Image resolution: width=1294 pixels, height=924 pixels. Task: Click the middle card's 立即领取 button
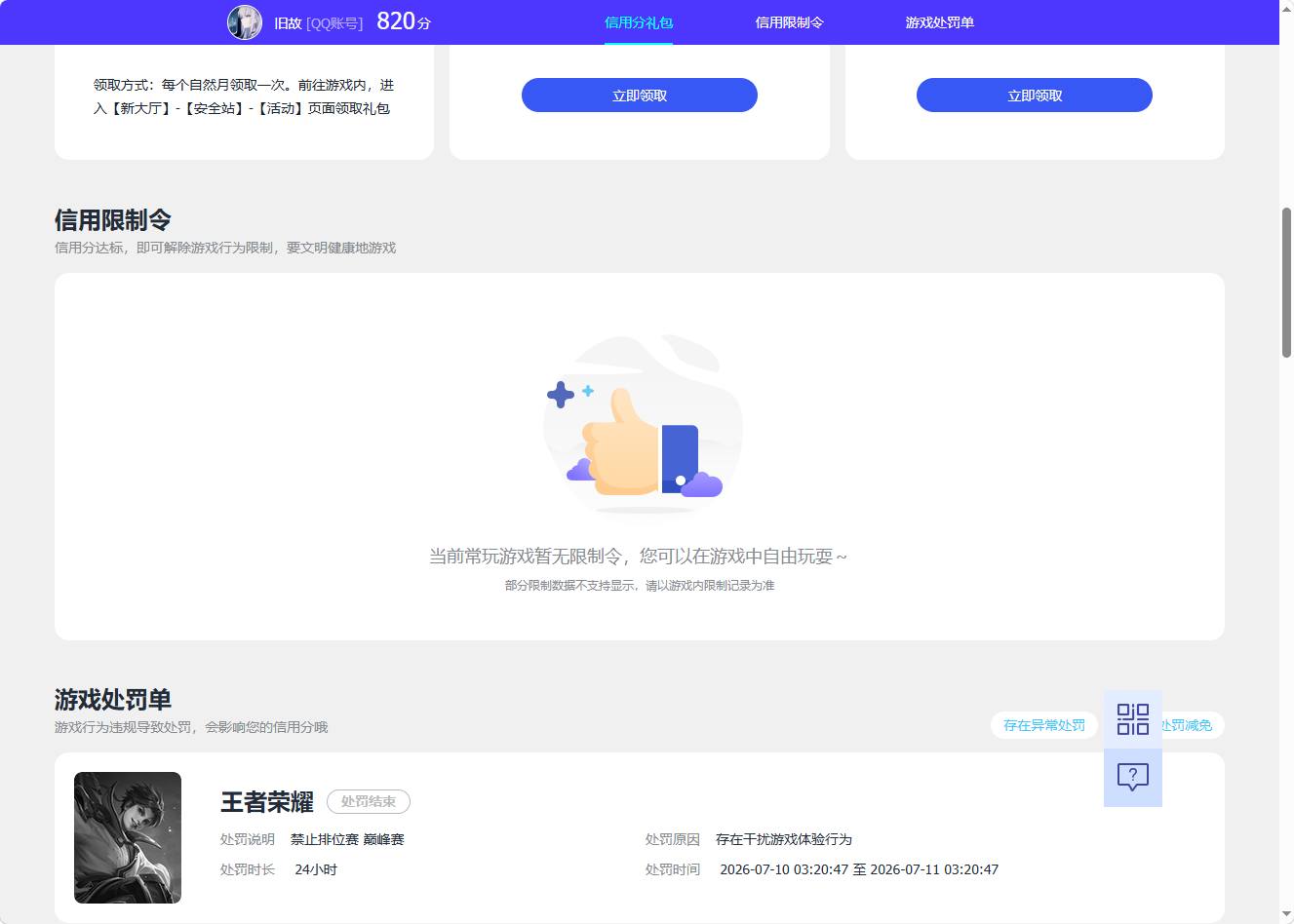click(x=640, y=96)
